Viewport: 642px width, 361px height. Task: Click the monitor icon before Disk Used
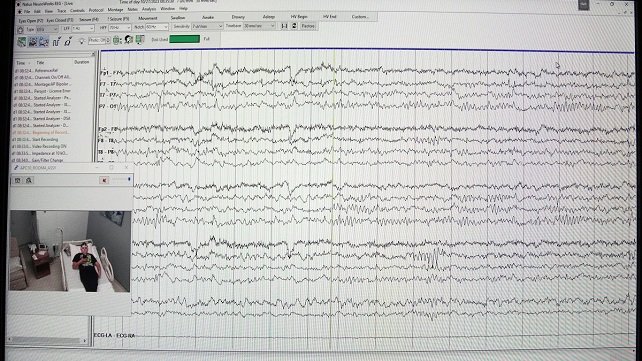click(140, 39)
